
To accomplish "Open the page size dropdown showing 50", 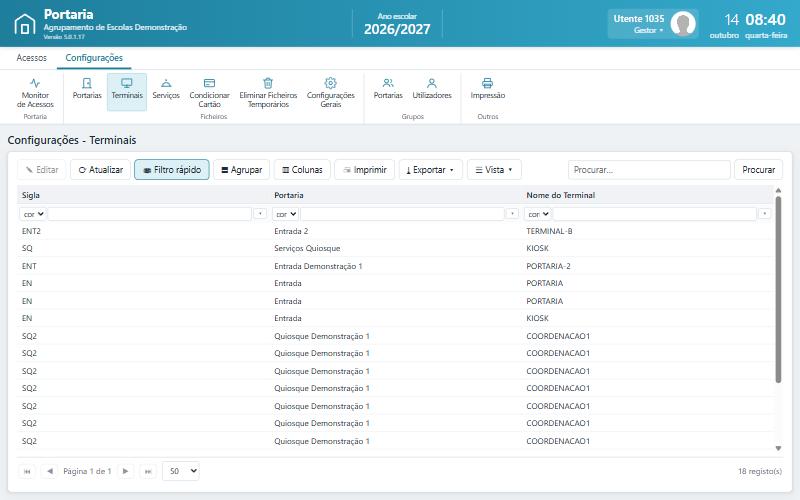I will pyautogui.click(x=181, y=471).
